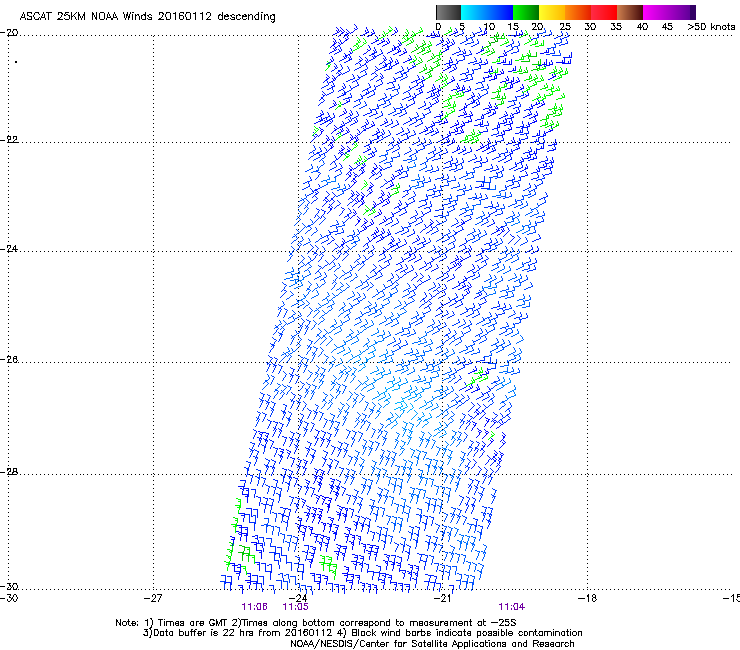Select the blue 10-15 knots legend swatch
This screenshot has width=740, height=650.
coord(500,12)
